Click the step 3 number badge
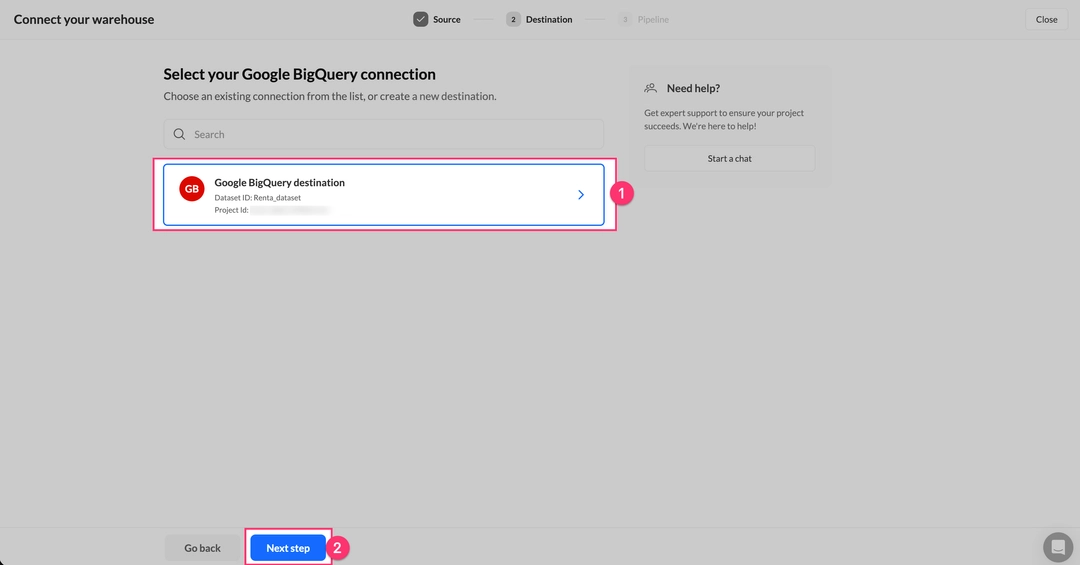 [x=625, y=19]
